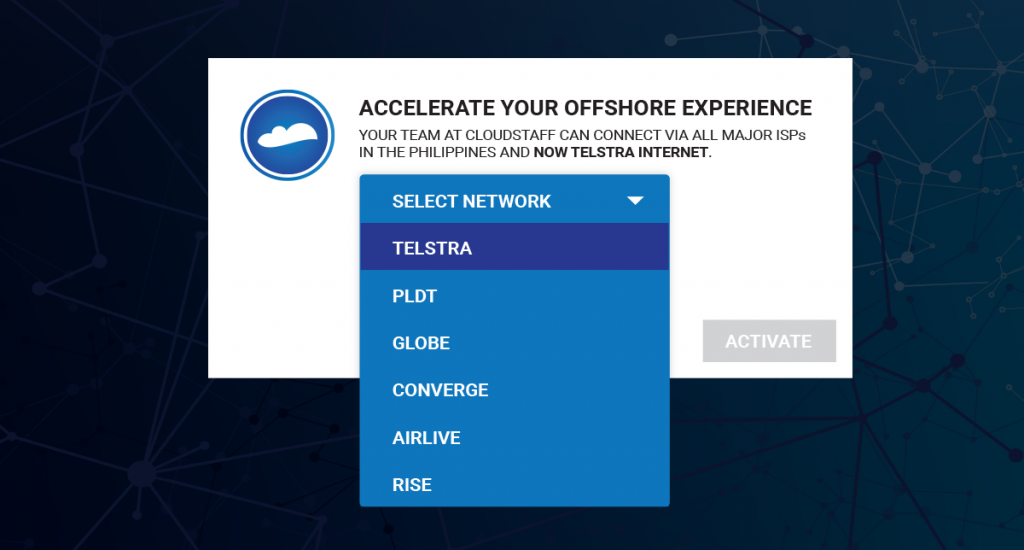Click the dark background outside the dialog
Image resolution: width=1024 pixels, height=550 pixels.
pos(100,300)
